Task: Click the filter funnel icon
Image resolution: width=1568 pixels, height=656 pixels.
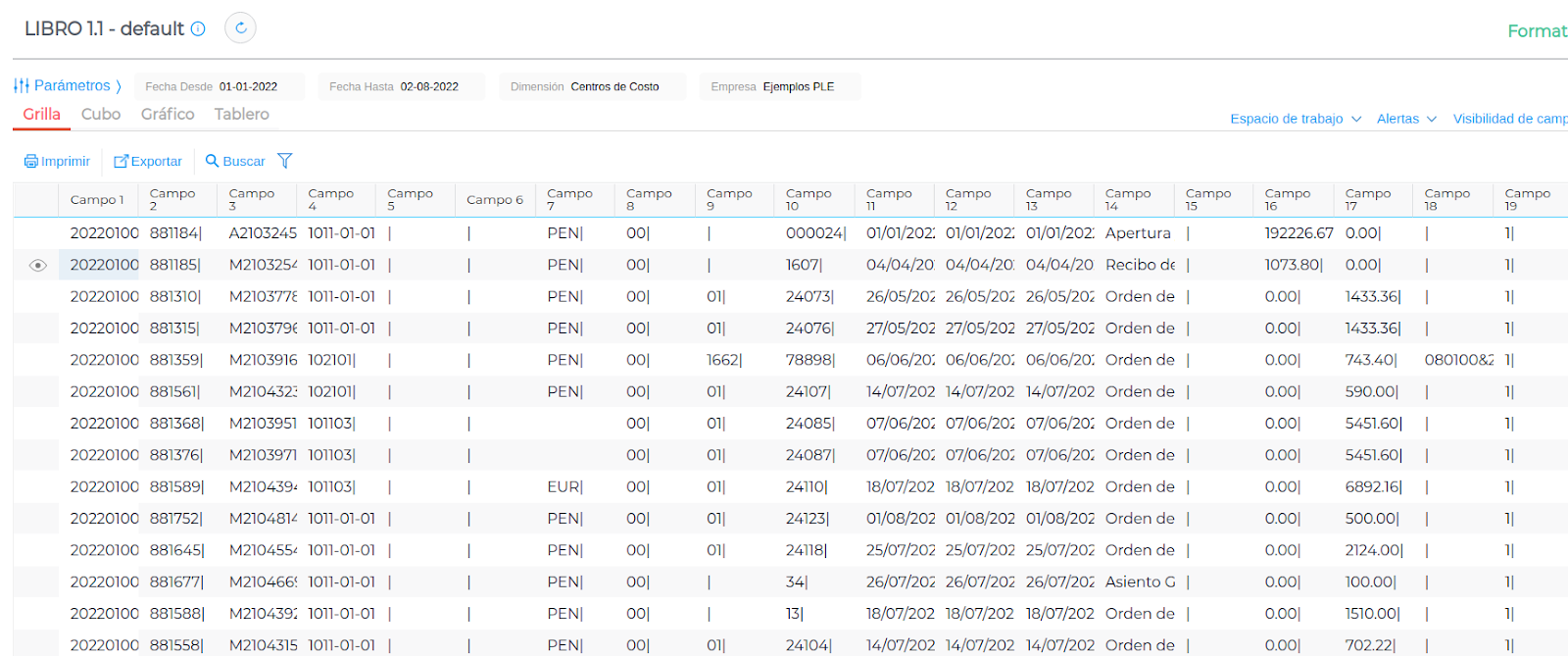Action: coord(285,161)
